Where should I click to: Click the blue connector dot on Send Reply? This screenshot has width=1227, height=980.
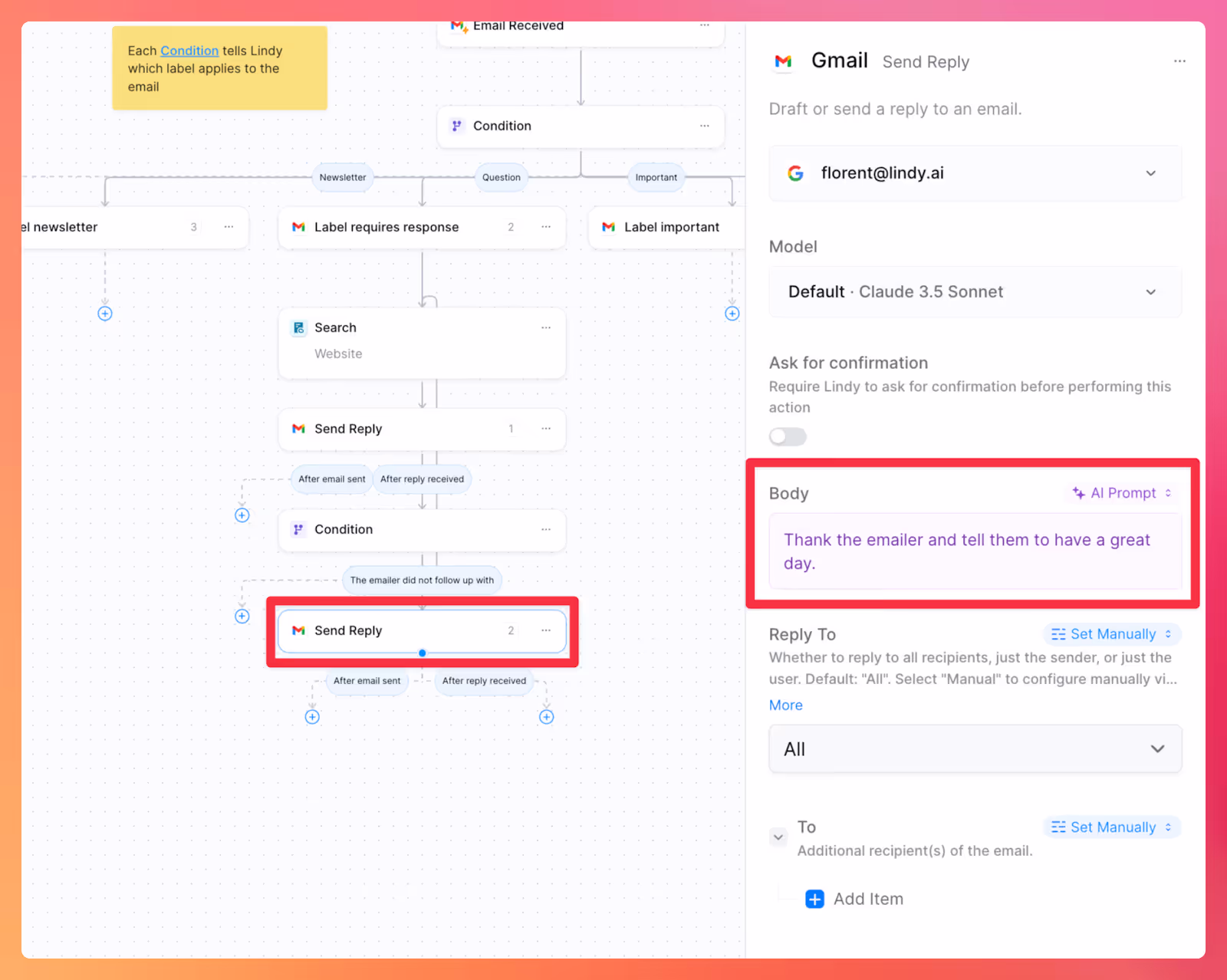423,653
